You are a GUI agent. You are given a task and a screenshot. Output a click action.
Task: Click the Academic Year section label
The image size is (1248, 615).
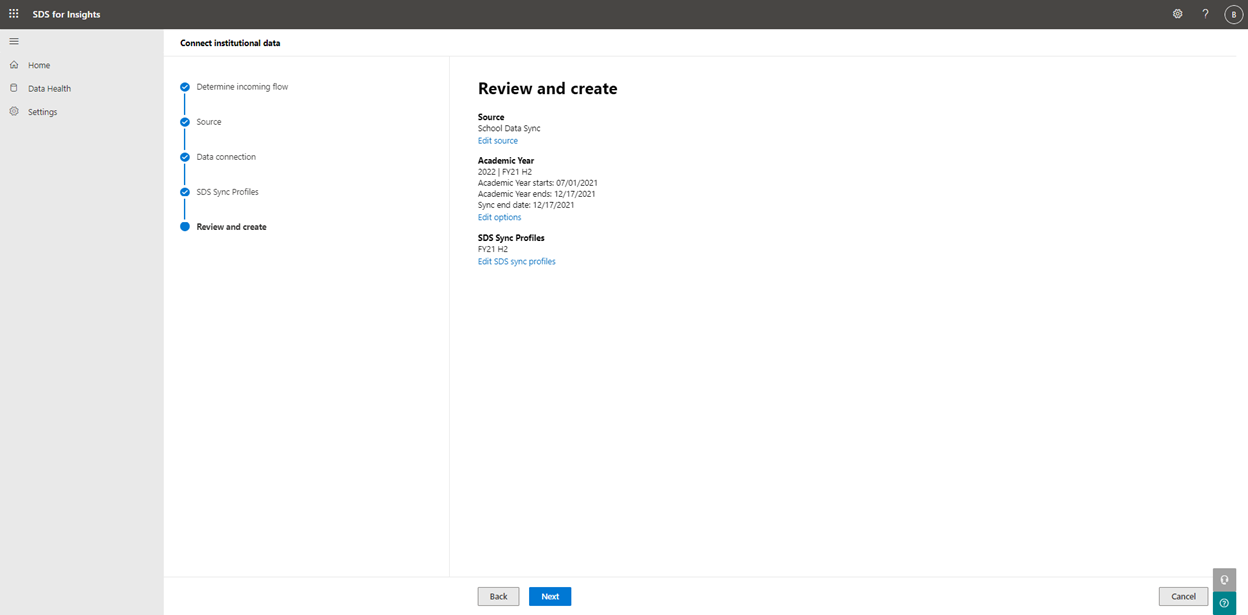506,160
